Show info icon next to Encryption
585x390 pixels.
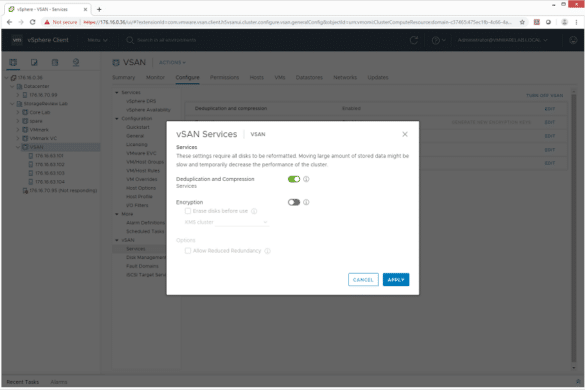306,202
